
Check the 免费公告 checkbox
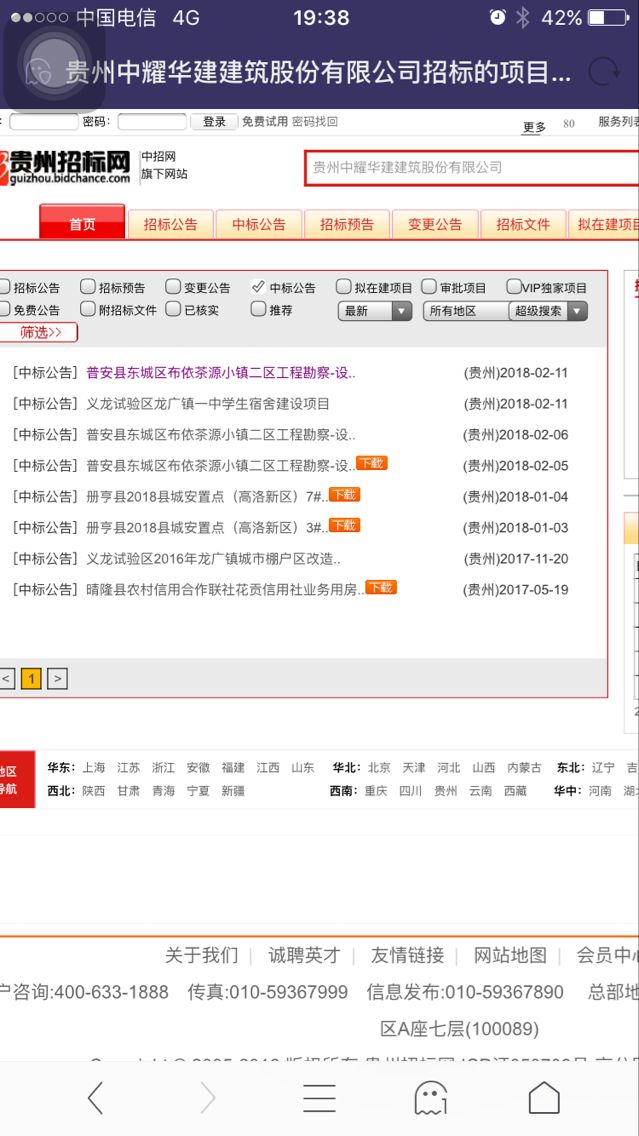pos(4,310)
